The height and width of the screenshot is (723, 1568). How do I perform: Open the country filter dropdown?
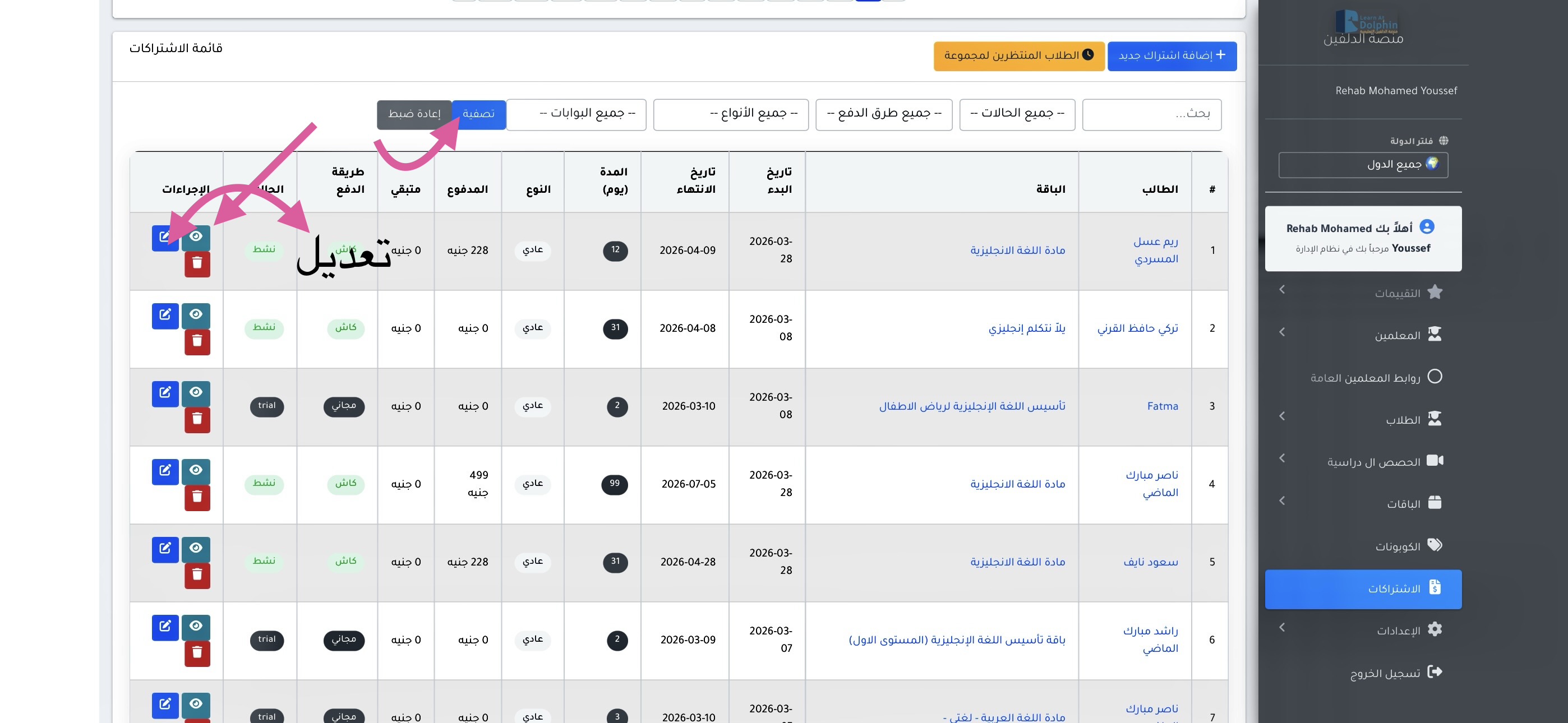1363,164
